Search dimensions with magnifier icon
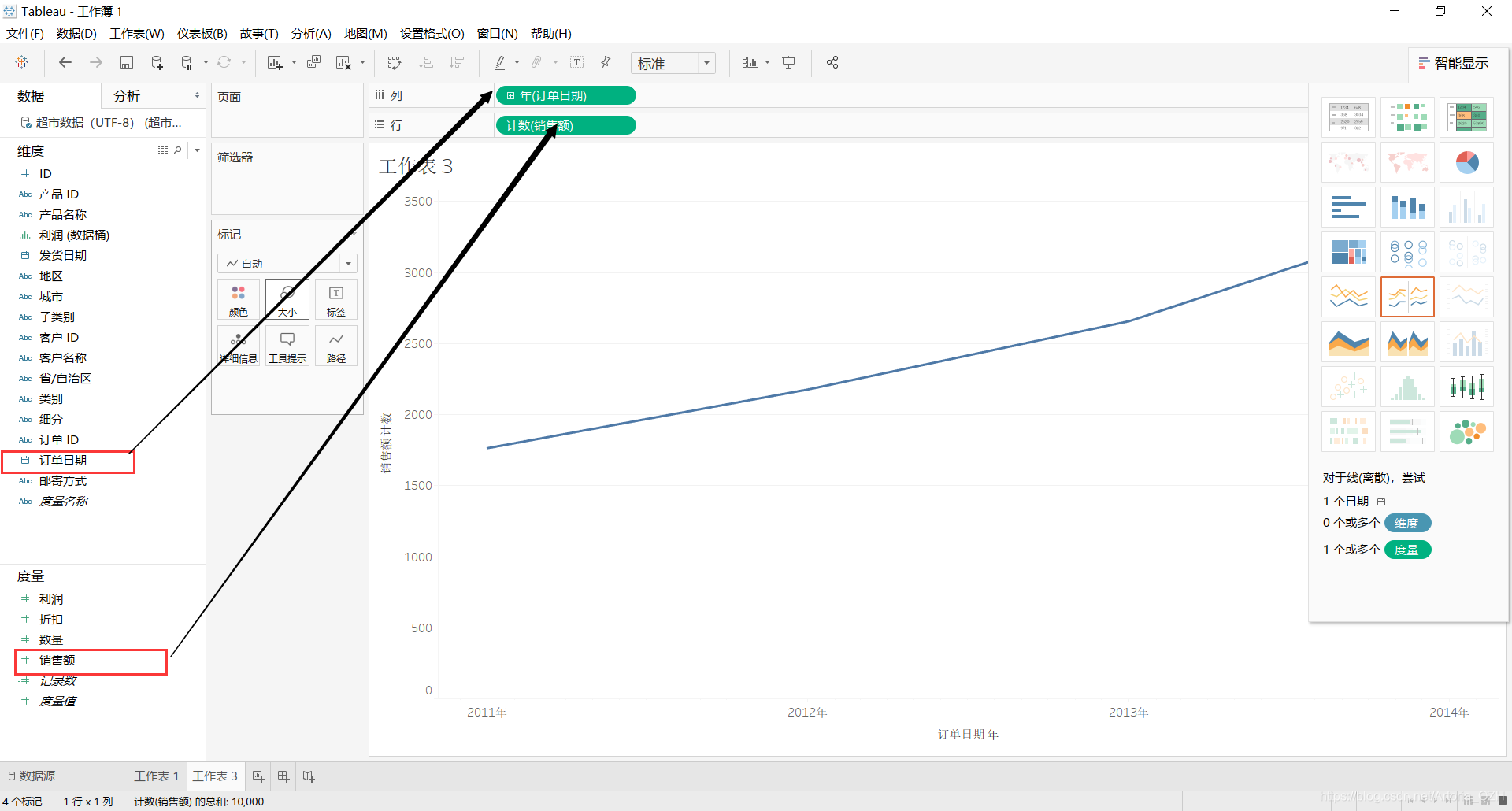 (178, 150)
